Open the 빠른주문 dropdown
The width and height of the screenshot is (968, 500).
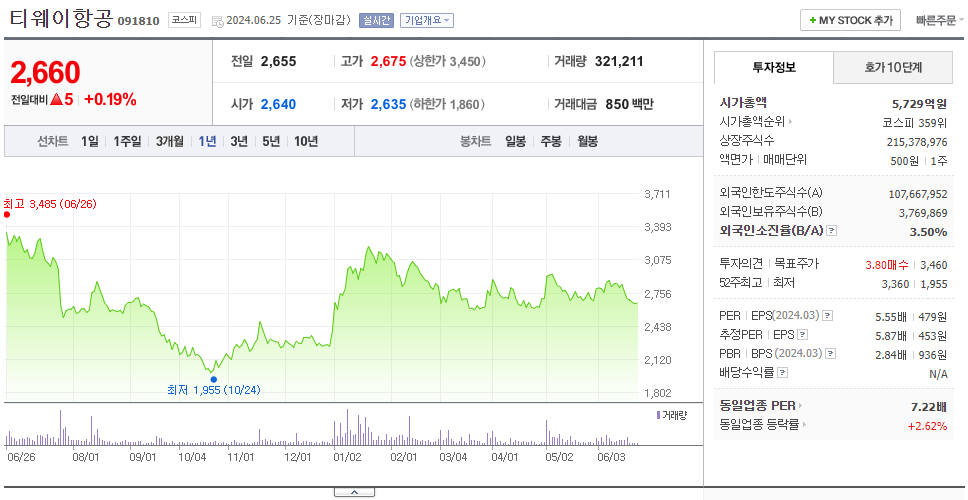pos(940,20)
